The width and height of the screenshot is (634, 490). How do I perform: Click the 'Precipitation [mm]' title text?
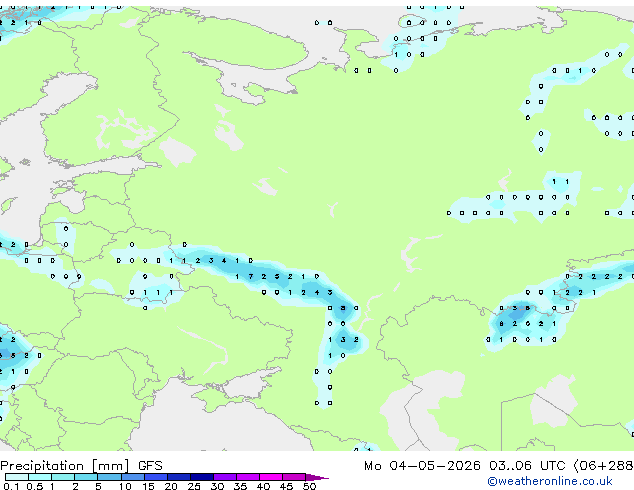(65, 466)
